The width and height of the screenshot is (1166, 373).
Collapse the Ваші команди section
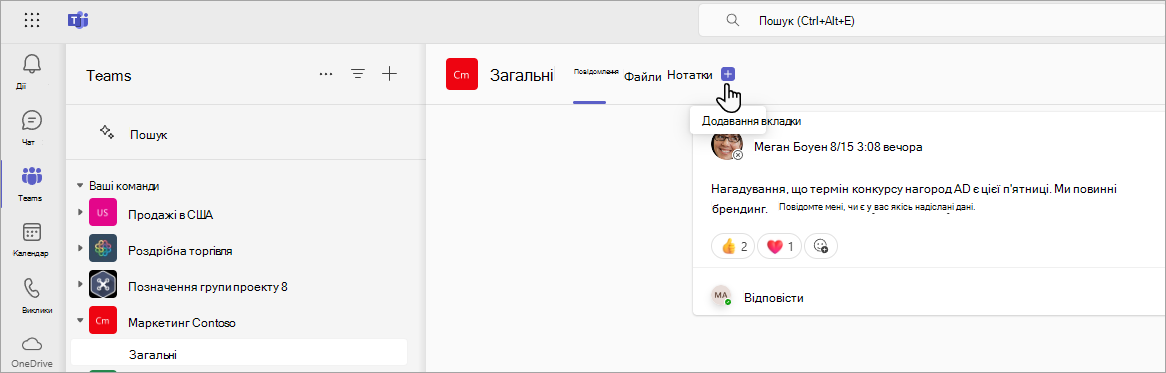[80, 186]
